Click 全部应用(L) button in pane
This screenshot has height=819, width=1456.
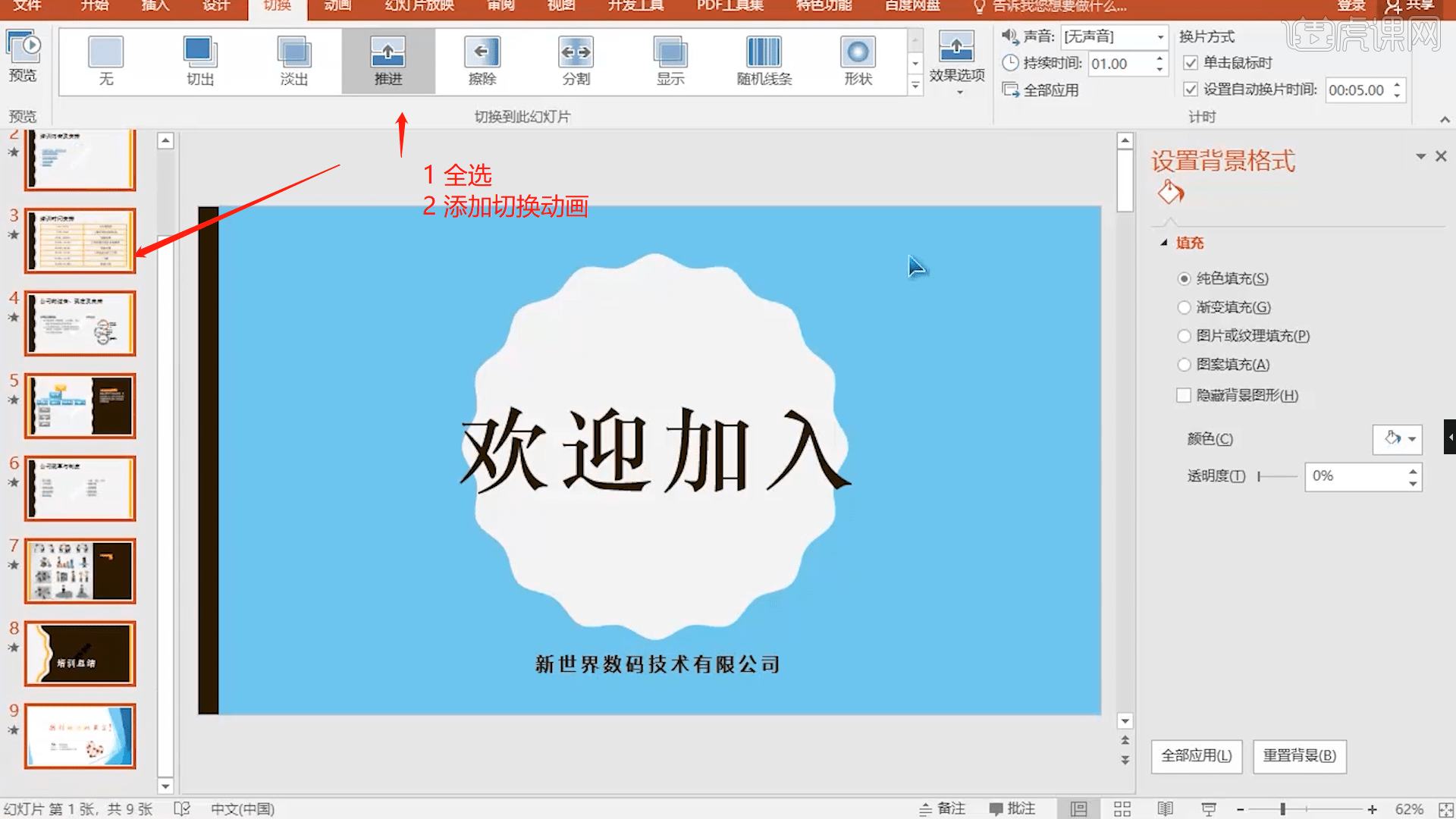[1197, 756]
